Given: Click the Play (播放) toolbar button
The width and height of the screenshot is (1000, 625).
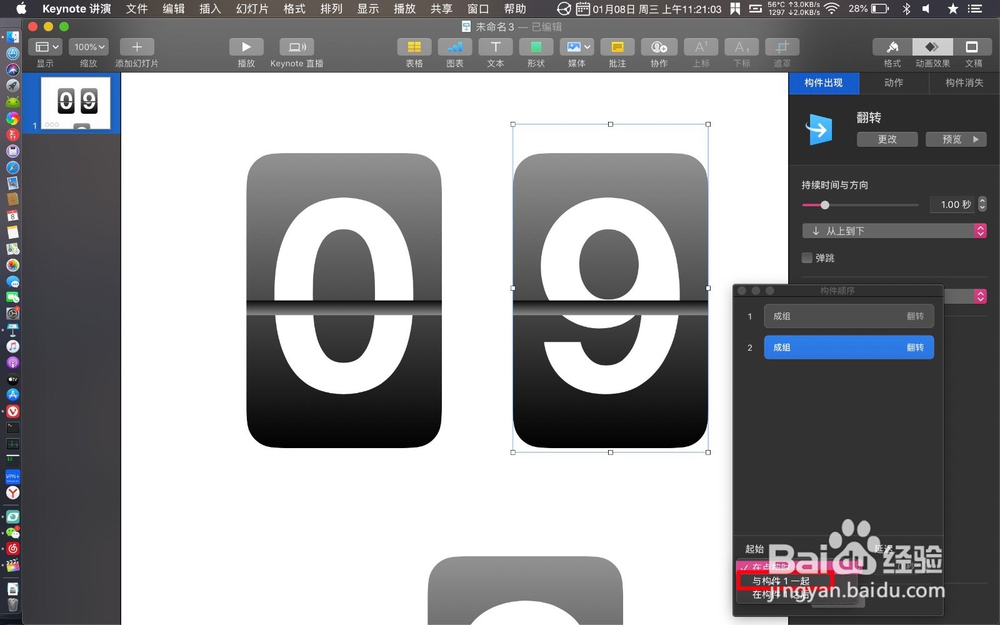Looking at the screenshot, I should click(x=246, y=47).
